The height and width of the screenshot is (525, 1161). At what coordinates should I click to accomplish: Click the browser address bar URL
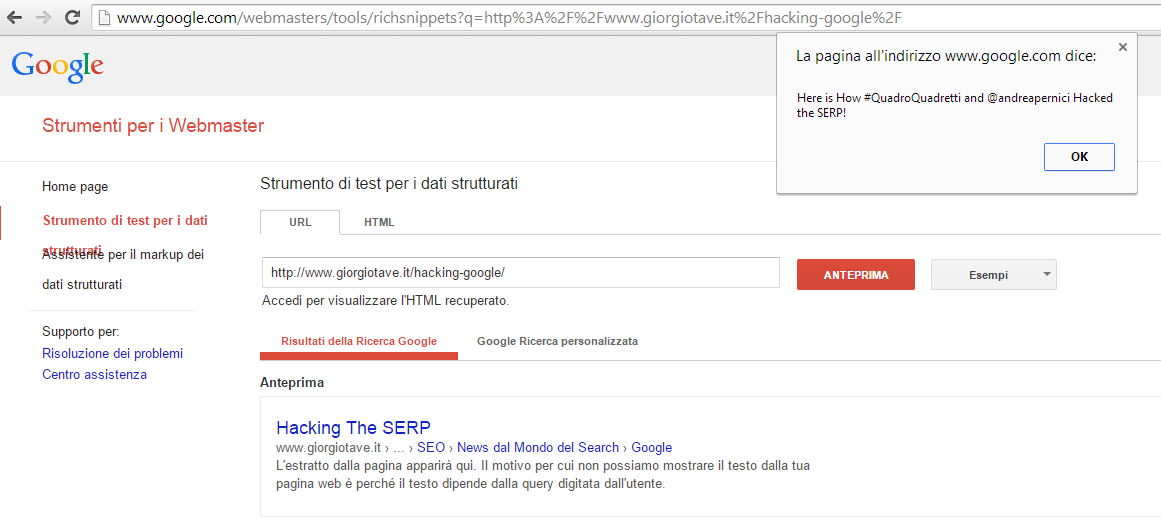pyautogui.click(x=509, y=18)
